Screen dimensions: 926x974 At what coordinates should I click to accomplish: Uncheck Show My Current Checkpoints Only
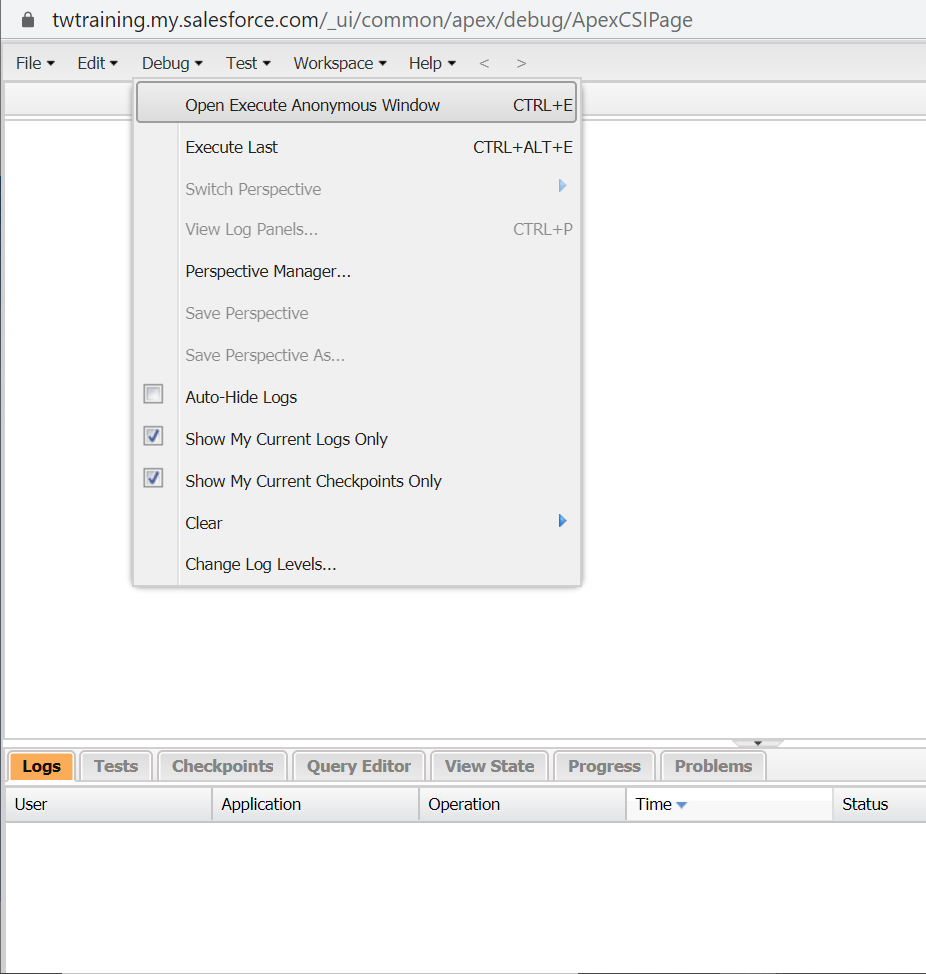click(153, 479)
